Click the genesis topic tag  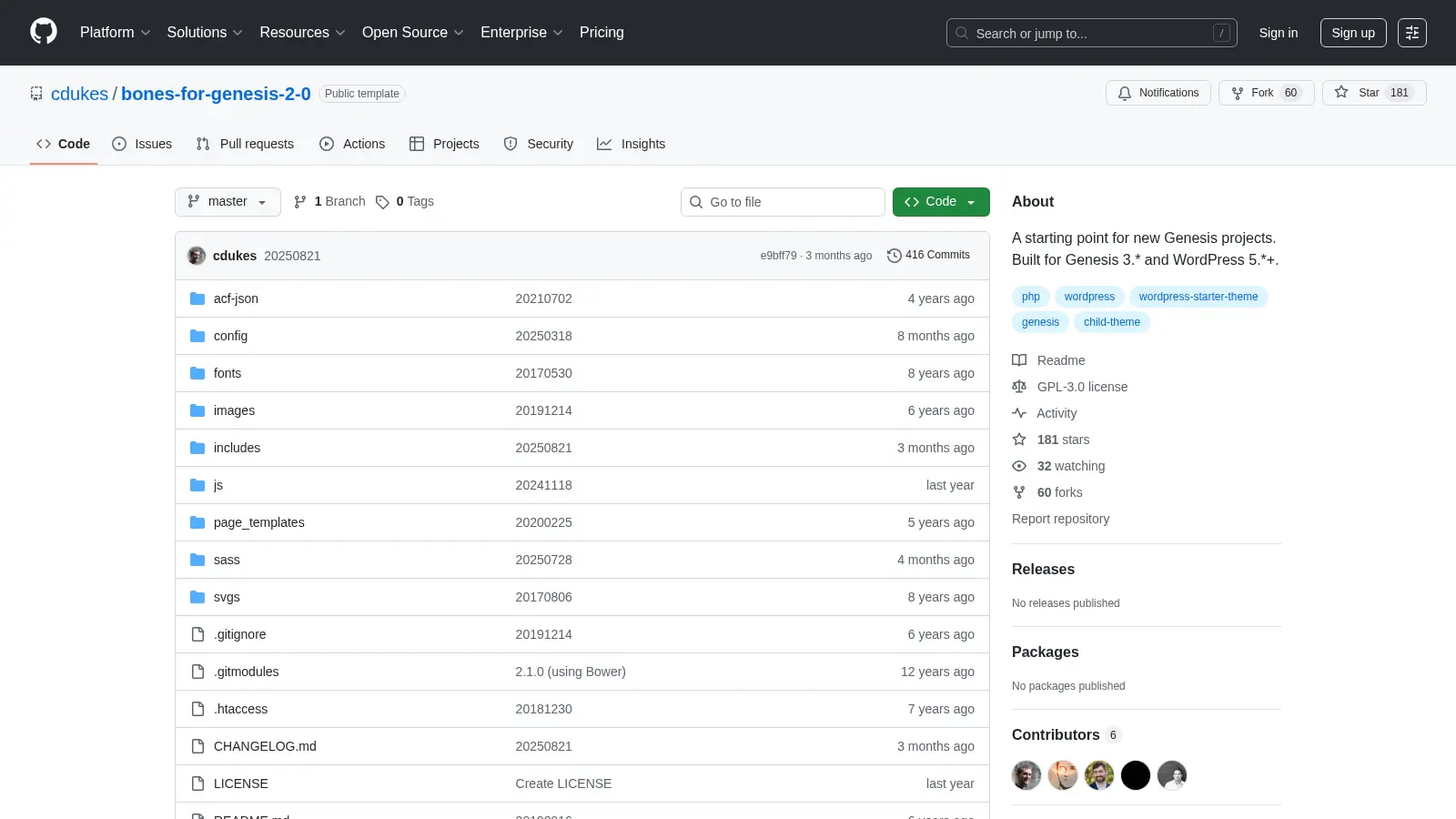(x=1040, y=322)
